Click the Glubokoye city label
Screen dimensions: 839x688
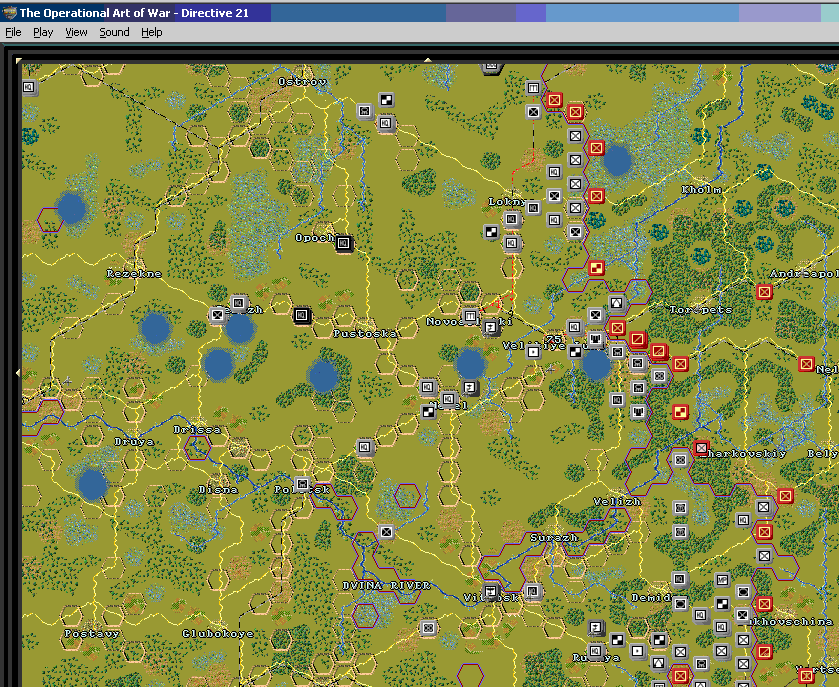click(x=218, y=633)
